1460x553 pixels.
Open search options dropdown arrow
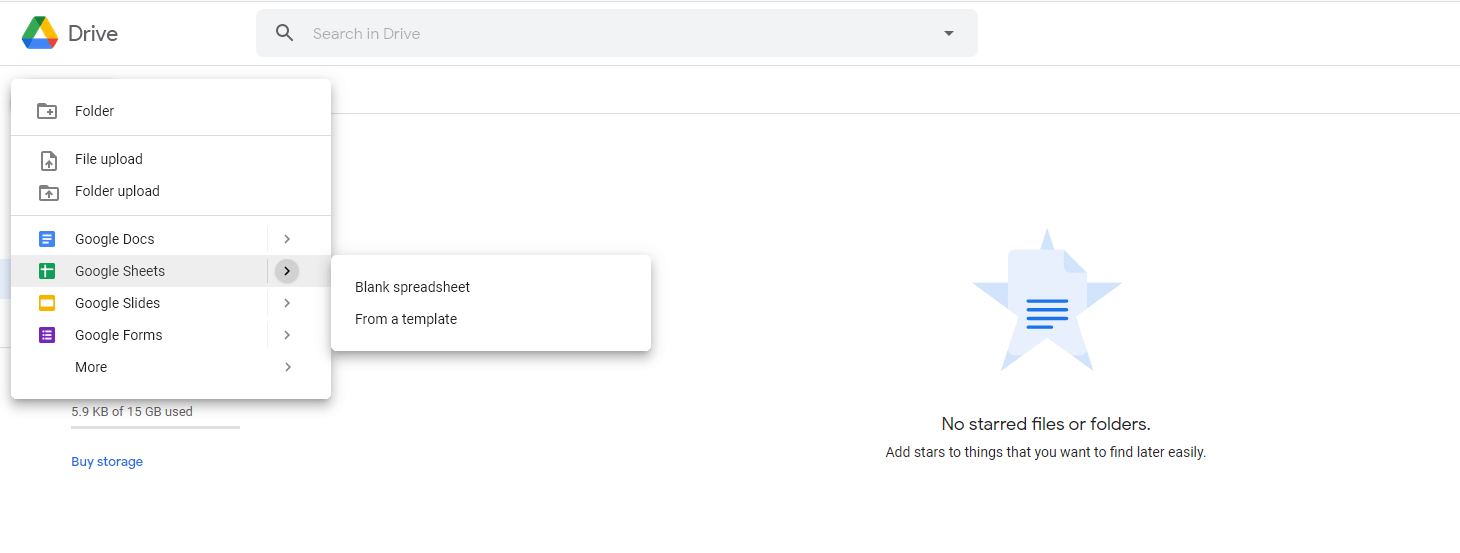(x=949, y=33)
